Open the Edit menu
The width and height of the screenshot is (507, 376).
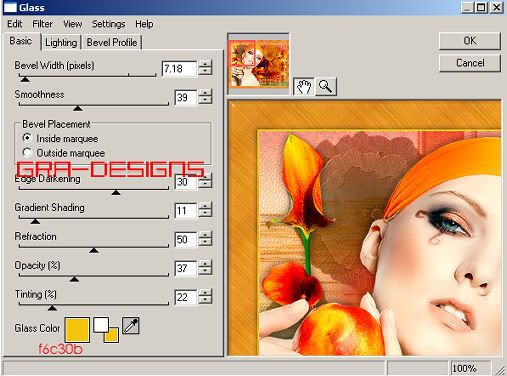15,24
